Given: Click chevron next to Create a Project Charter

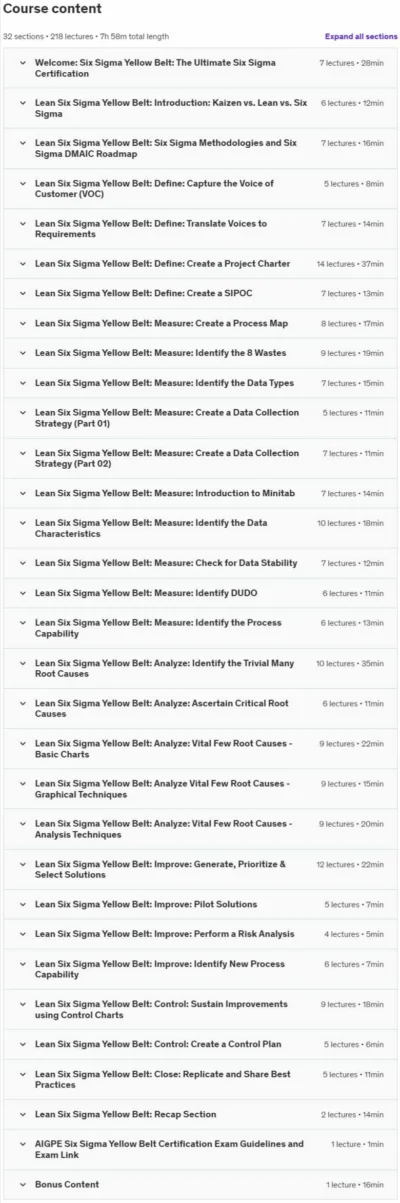Looking at the screenshot, I should point(23,264).
